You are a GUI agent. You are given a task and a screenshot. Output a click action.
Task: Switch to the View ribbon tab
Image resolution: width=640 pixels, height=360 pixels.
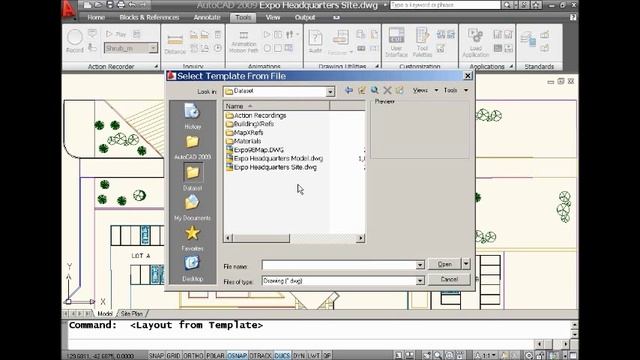(x=273, y=18)
